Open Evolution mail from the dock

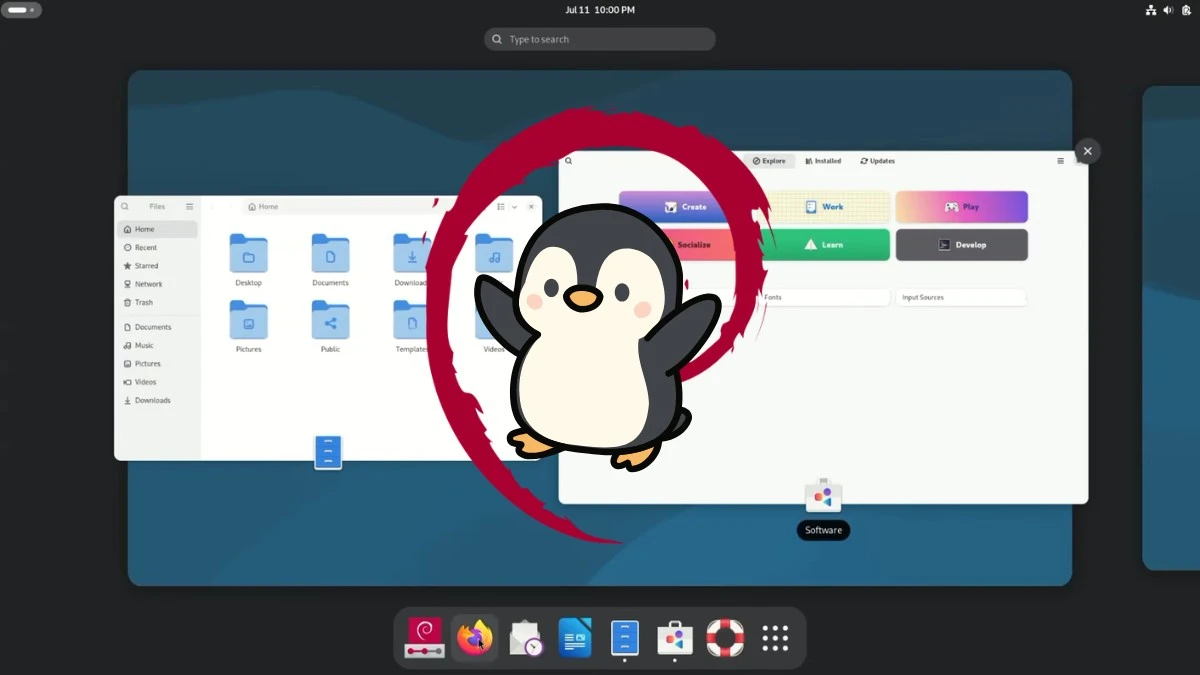pyautogui.click(x=526, y=638)
